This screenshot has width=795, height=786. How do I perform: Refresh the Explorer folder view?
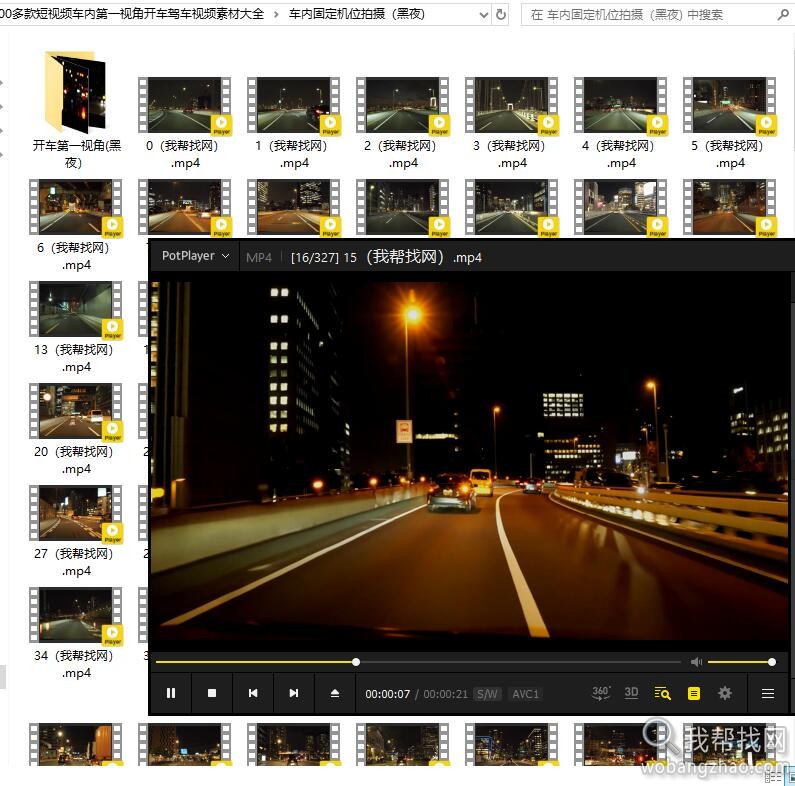coord(501,15)
